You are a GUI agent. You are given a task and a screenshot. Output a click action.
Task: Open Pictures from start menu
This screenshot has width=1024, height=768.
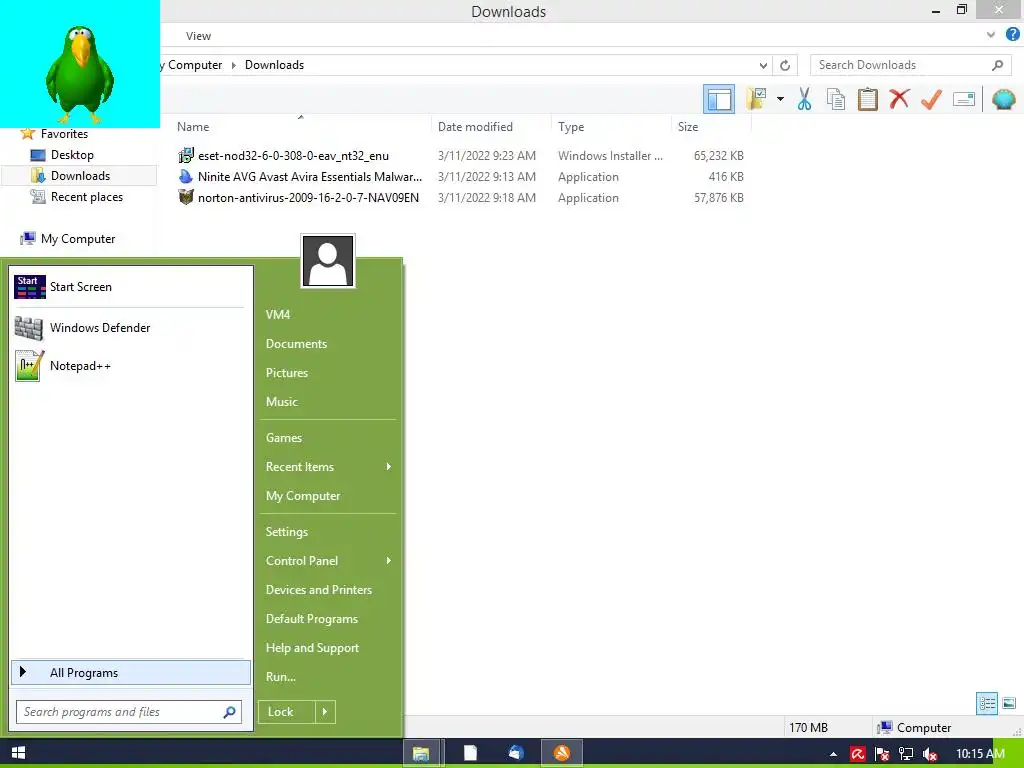(287, 373)
